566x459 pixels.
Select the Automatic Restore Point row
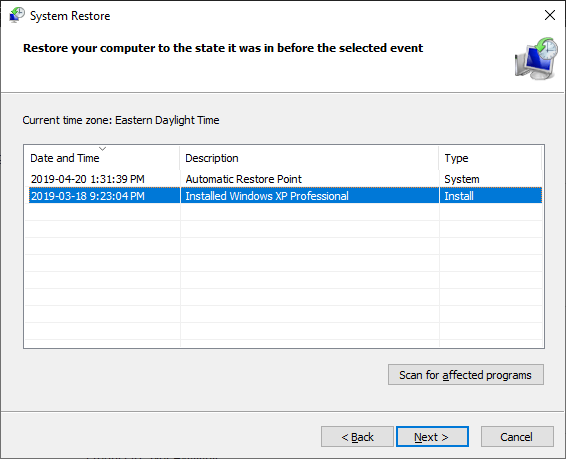click(284, 179)
